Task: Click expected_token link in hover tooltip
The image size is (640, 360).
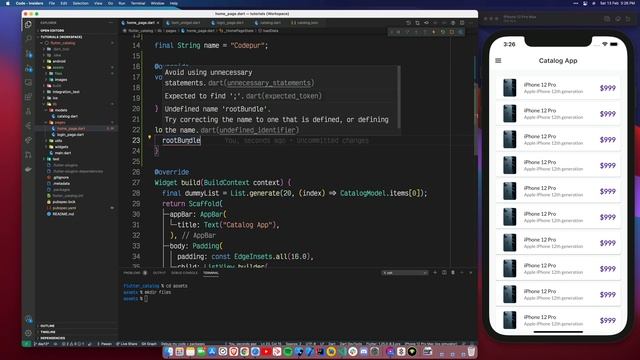Action: point(291,96)
